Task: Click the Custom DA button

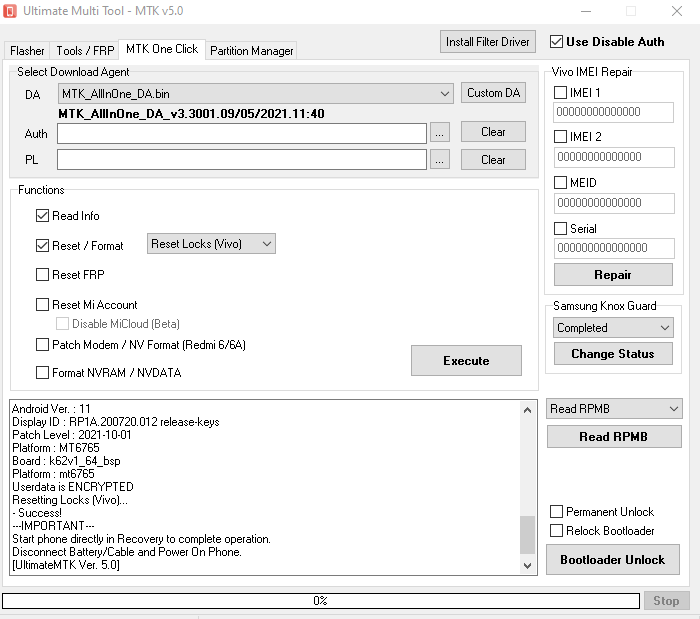Action: [493, 92]
